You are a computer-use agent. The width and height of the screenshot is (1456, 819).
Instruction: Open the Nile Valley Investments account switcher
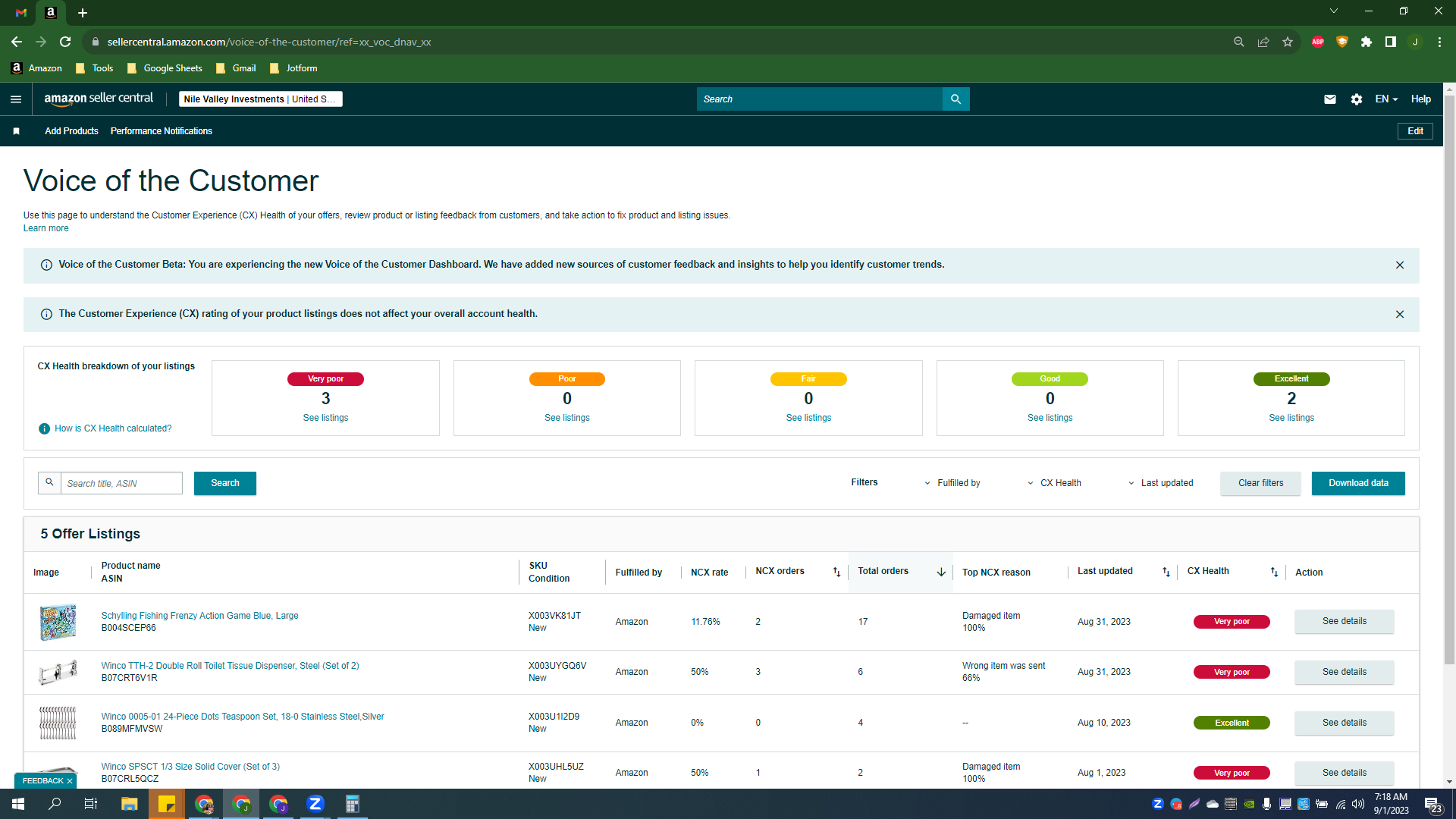pos(261,99)
